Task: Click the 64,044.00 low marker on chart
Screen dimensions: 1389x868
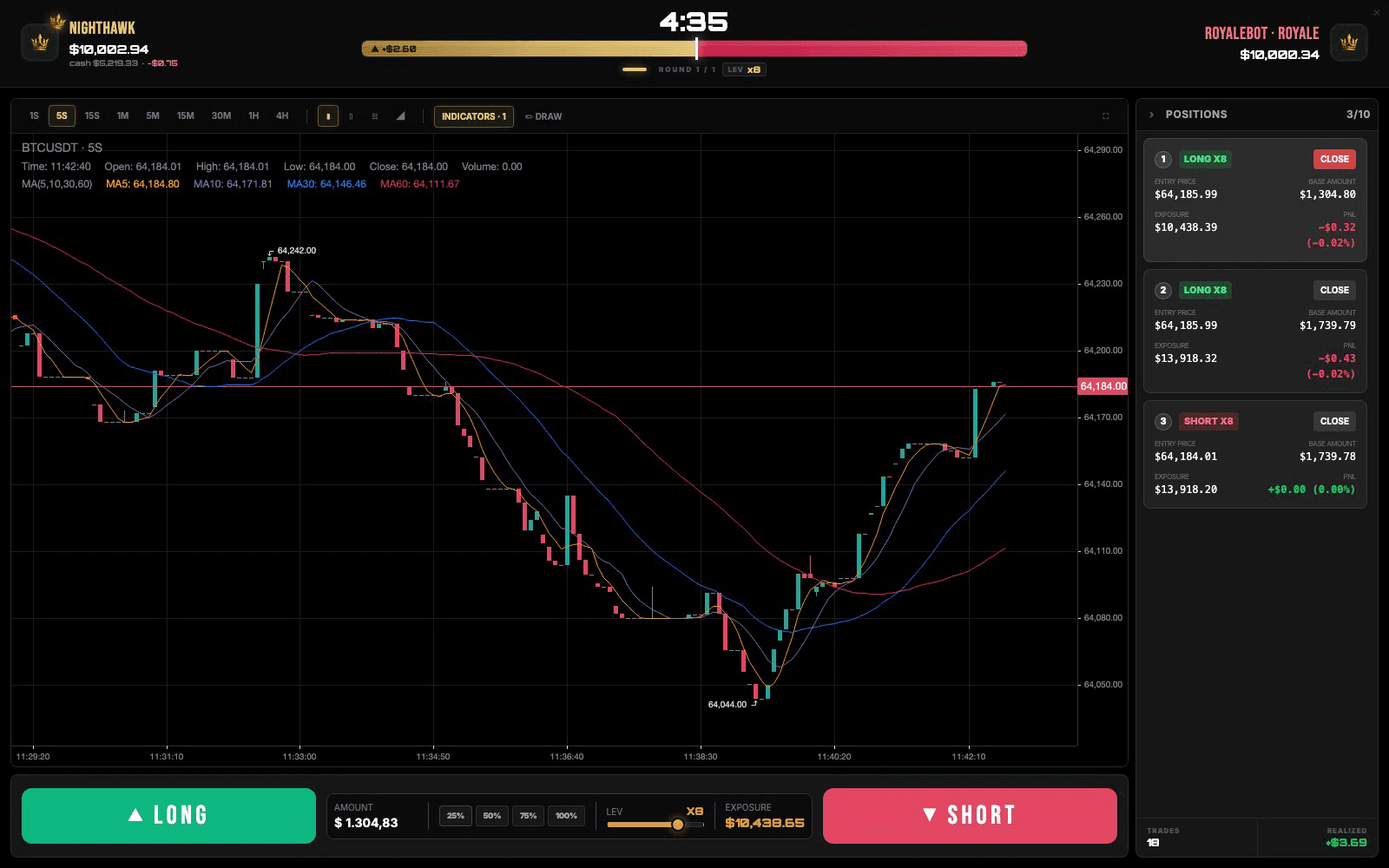Action: click(x=727, y=705)
